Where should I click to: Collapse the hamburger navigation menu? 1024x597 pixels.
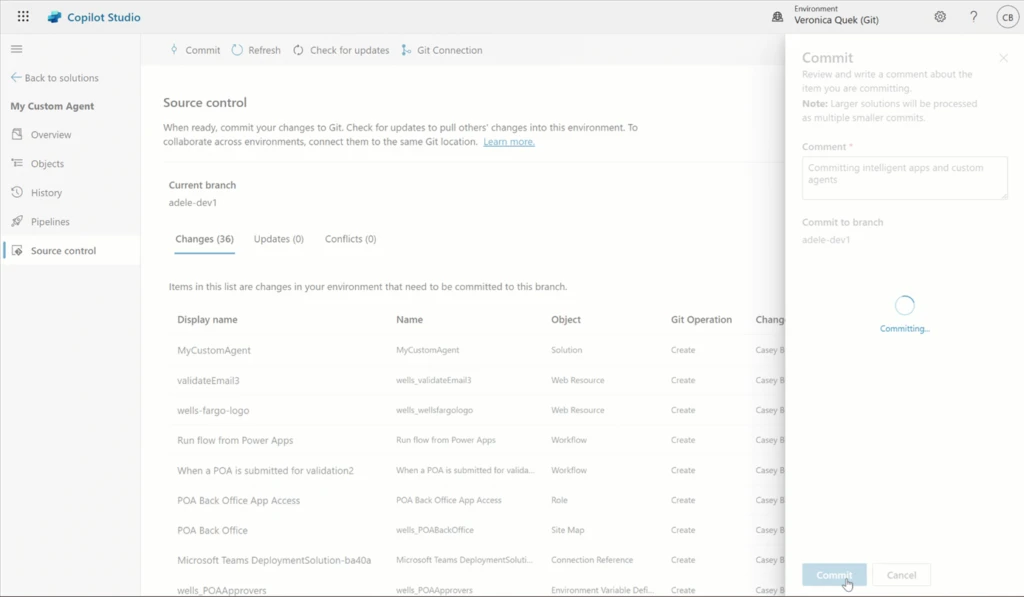pos(16,49)
